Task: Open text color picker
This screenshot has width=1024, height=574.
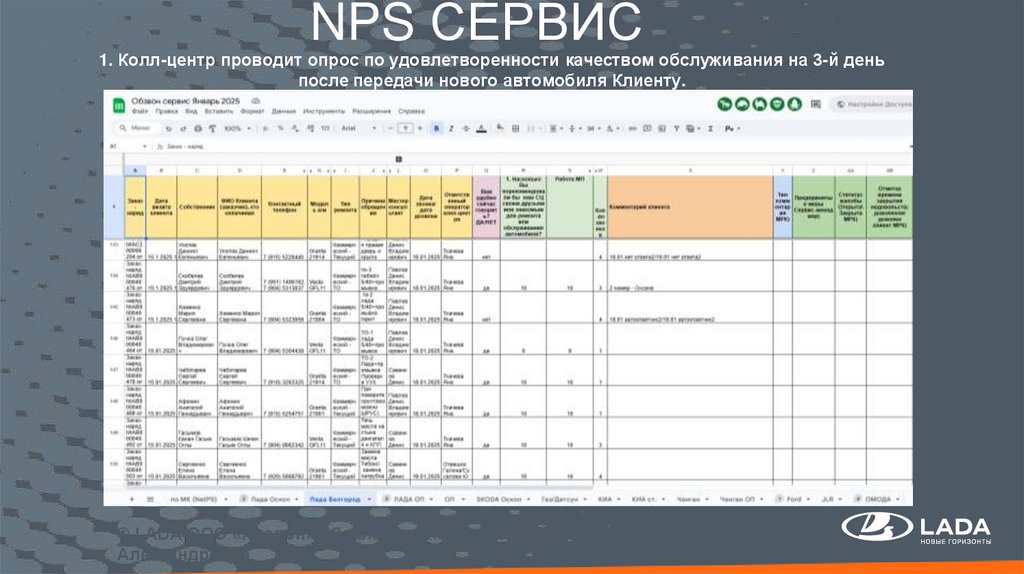Action: (x=481, y=129)
